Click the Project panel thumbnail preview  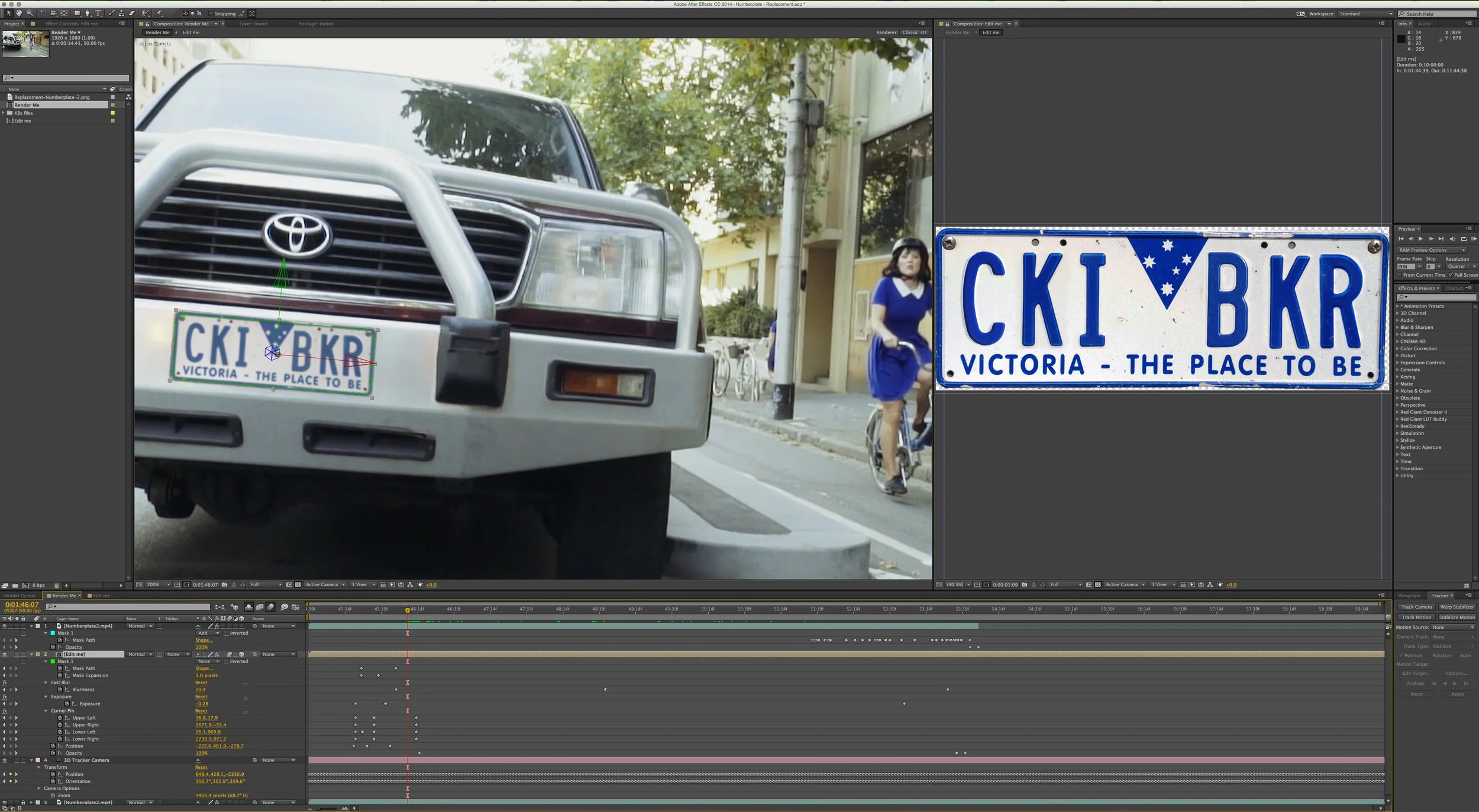coord(25,43)
